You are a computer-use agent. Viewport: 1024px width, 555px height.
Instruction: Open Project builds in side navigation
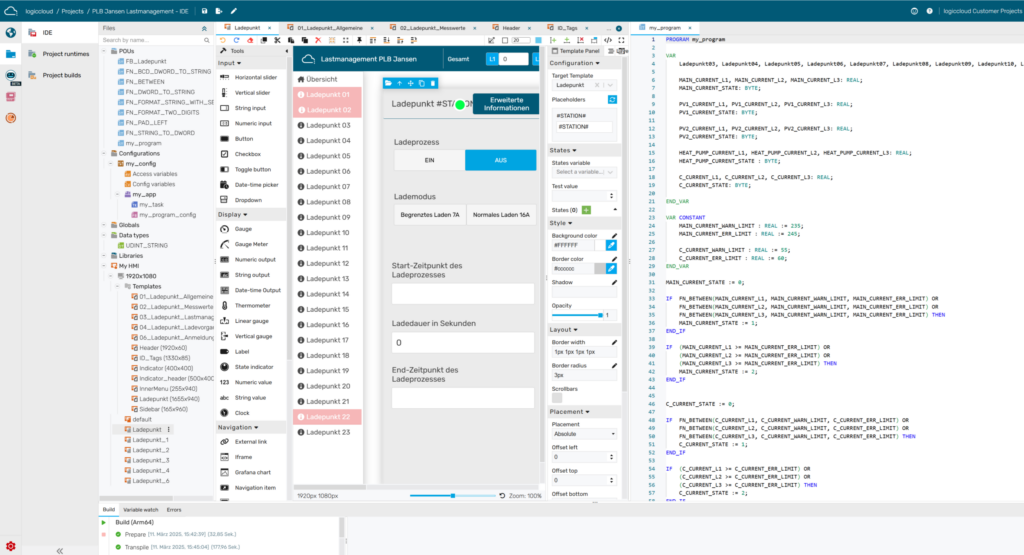62,75
